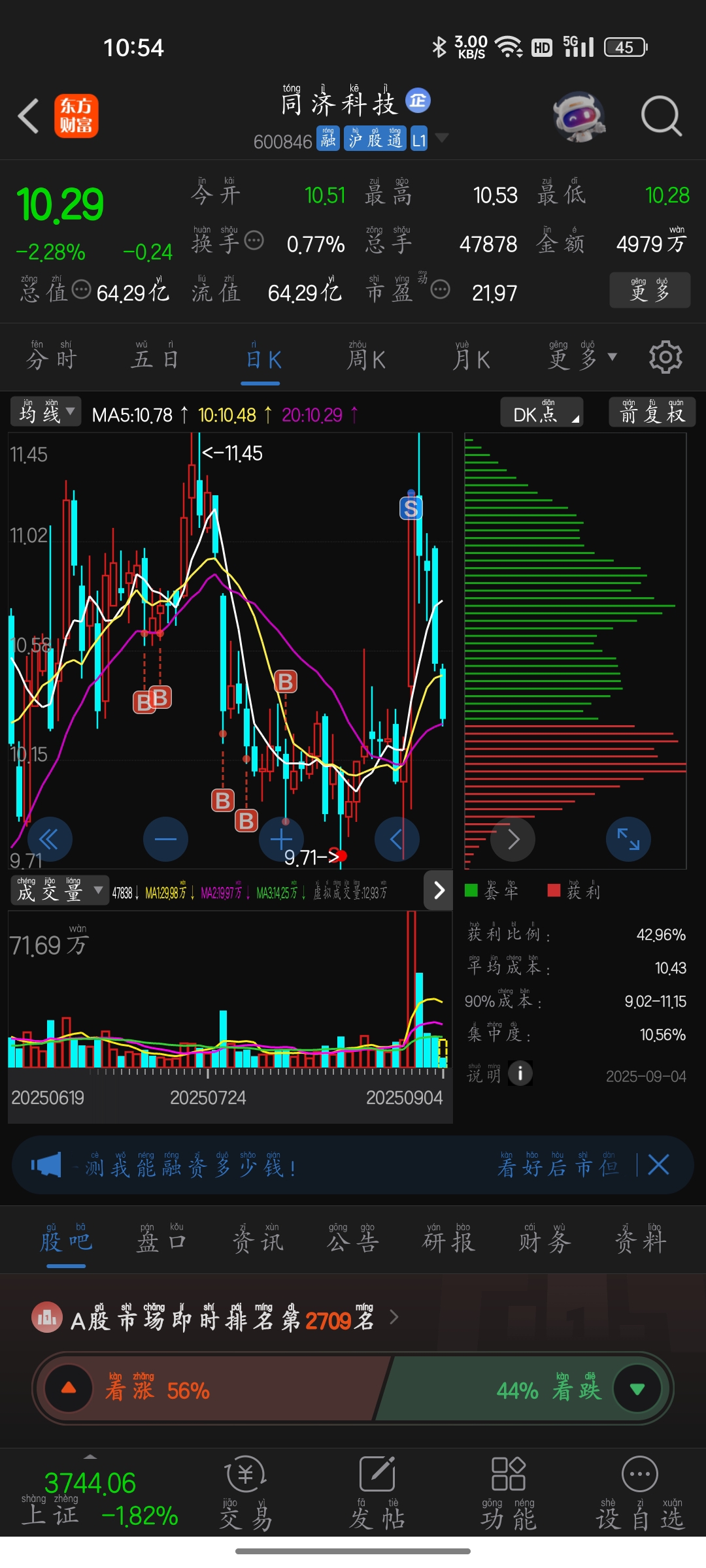Expand the 更多 chart period dropdown
The image size is (706, 1568).
[582, 357]
